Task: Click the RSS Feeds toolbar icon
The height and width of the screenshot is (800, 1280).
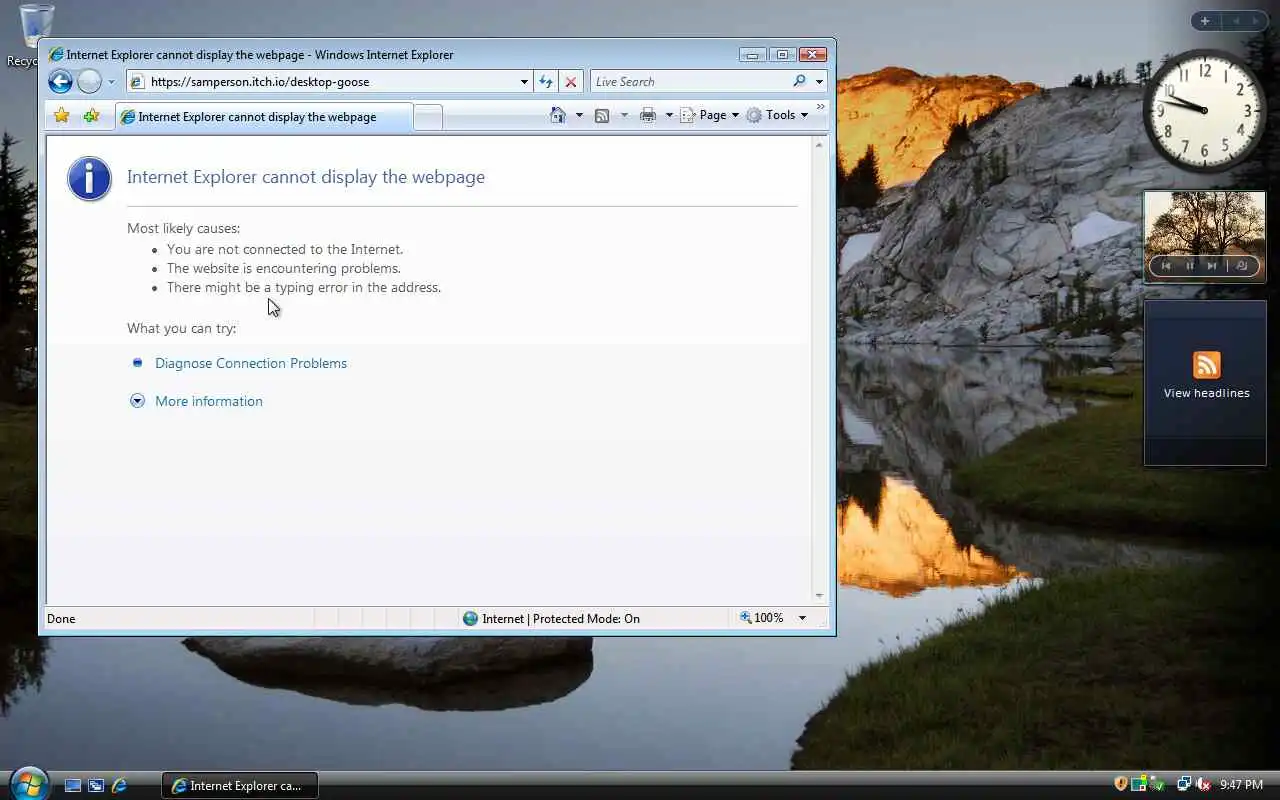Action: 602,115
